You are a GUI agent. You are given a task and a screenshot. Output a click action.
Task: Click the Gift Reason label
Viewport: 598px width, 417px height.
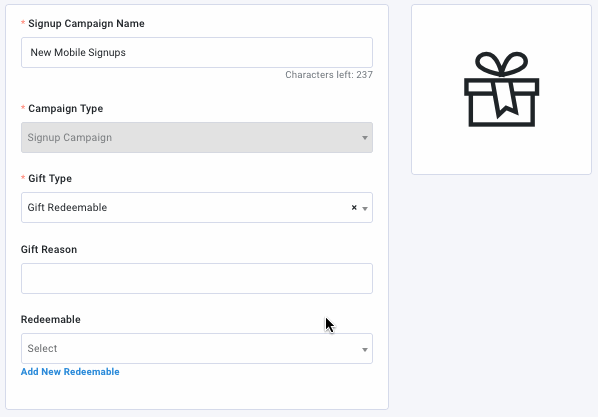(49, 250)
